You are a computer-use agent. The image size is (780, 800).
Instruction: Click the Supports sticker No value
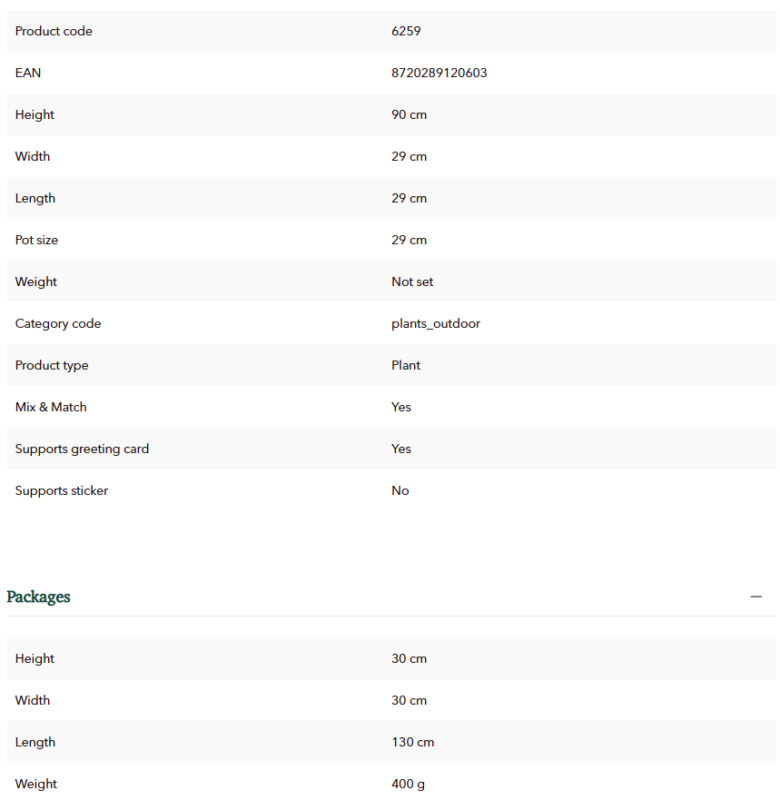click(400, 491)
